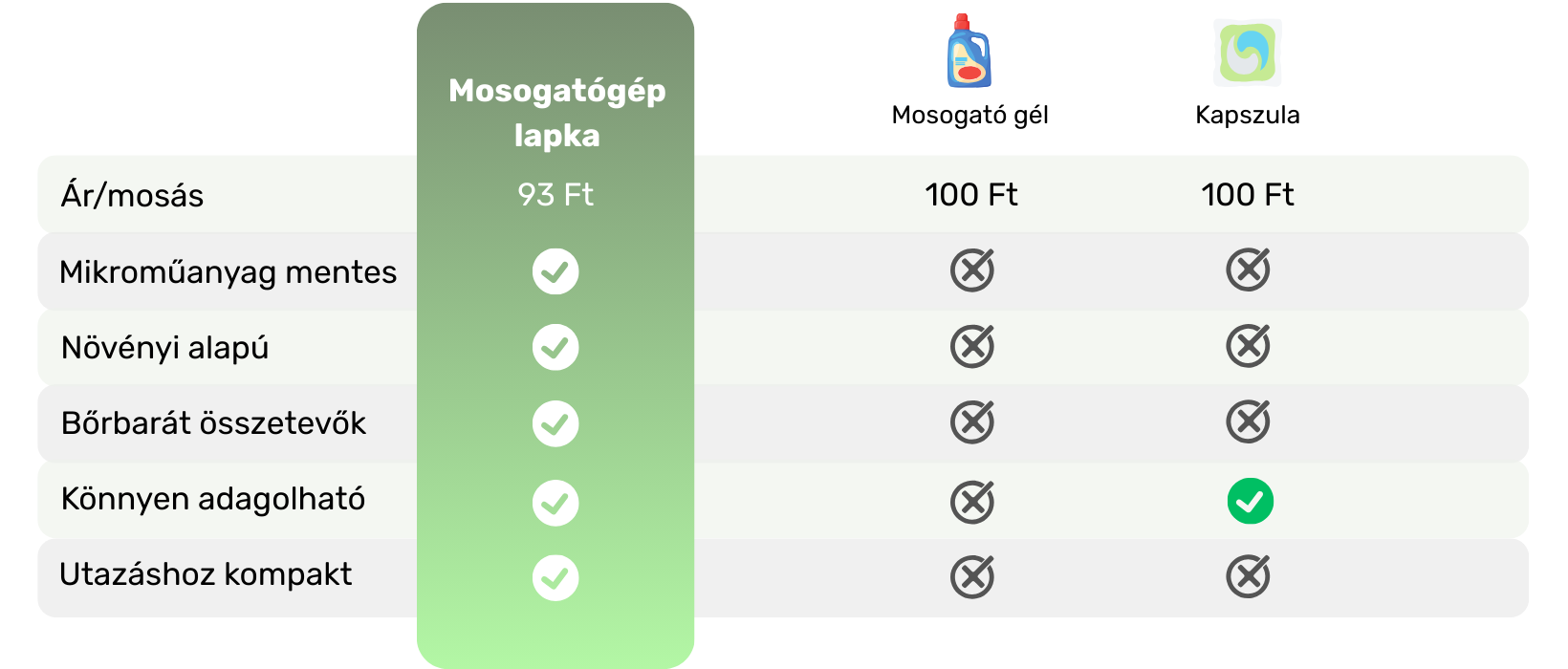Screen dimensions: 1568x669
Task: Click the Mosogatógép lapka column header
Action: tap(556, 113)
